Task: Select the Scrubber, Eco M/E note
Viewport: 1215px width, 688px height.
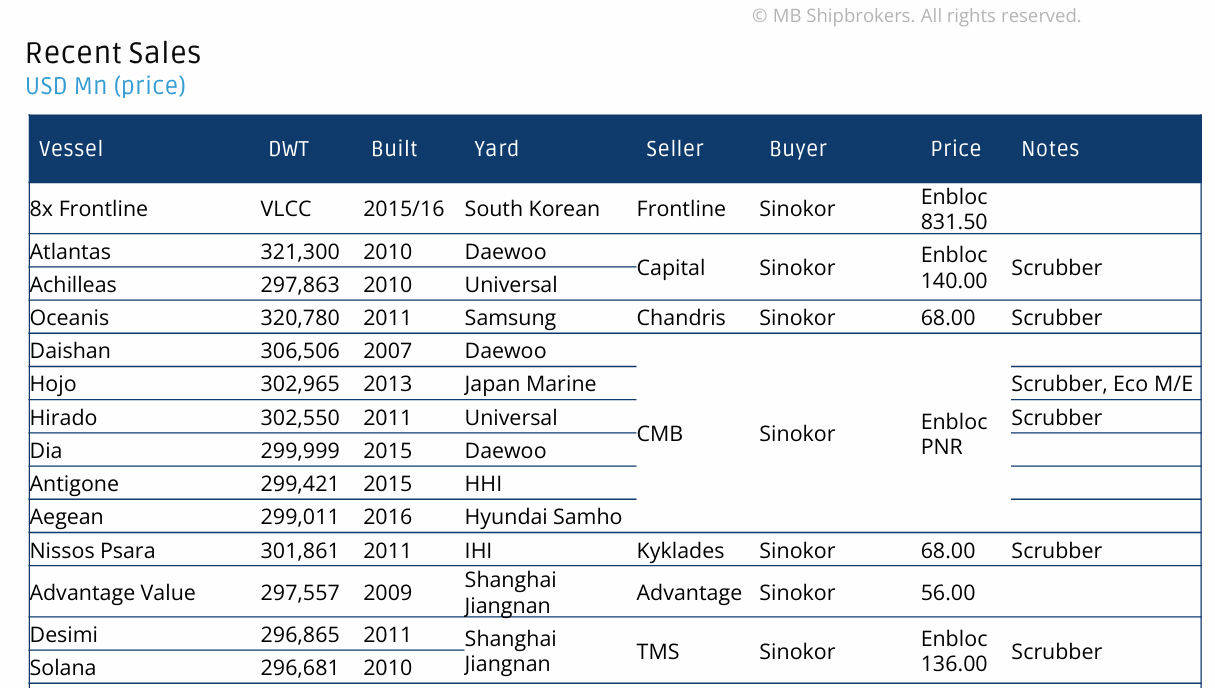Action: click(x=1102, y=384)
